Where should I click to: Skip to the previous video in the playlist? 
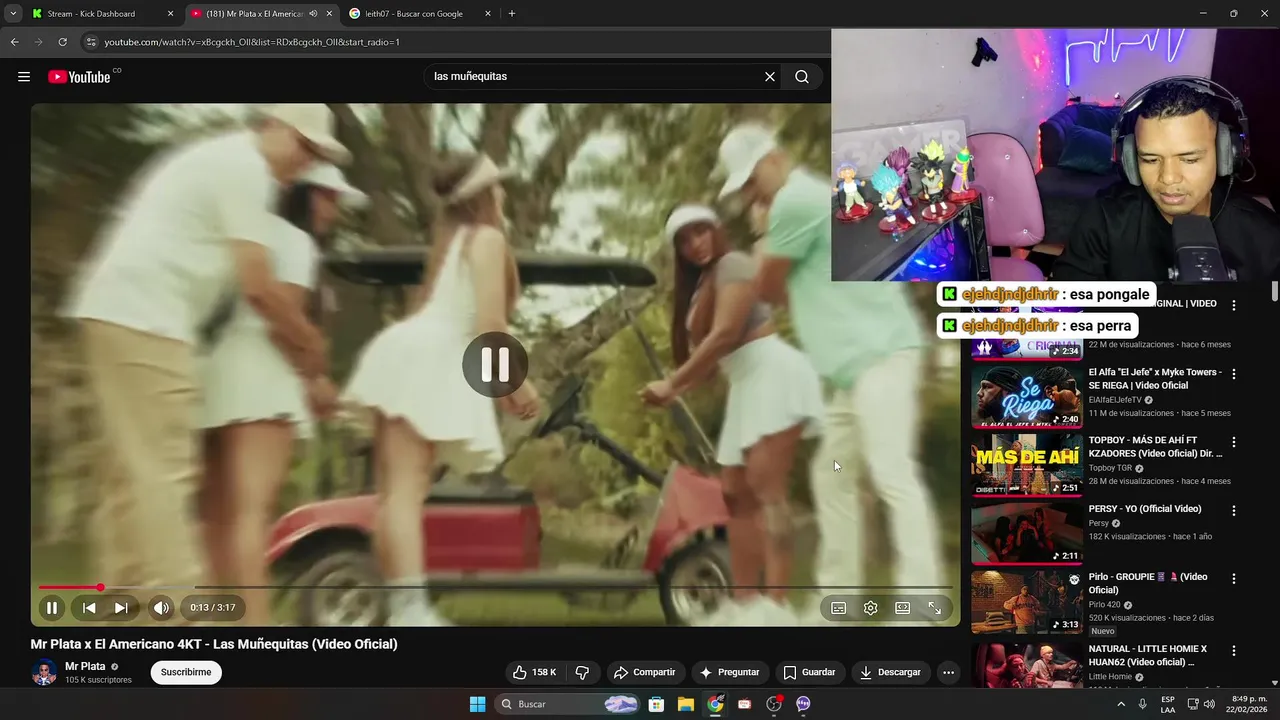coord(89,607)
